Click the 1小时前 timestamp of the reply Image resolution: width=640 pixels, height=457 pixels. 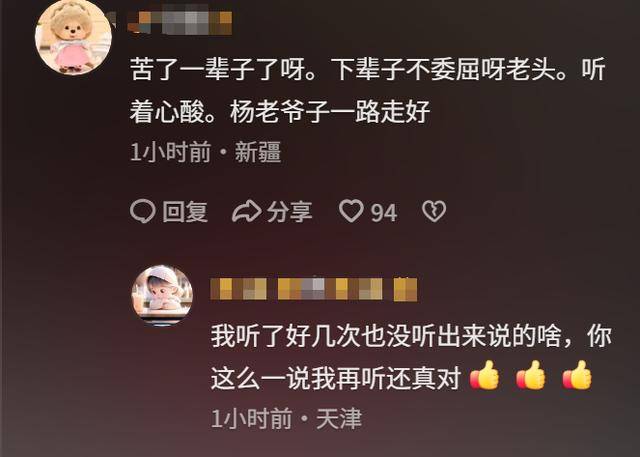(x=251, y=419)
